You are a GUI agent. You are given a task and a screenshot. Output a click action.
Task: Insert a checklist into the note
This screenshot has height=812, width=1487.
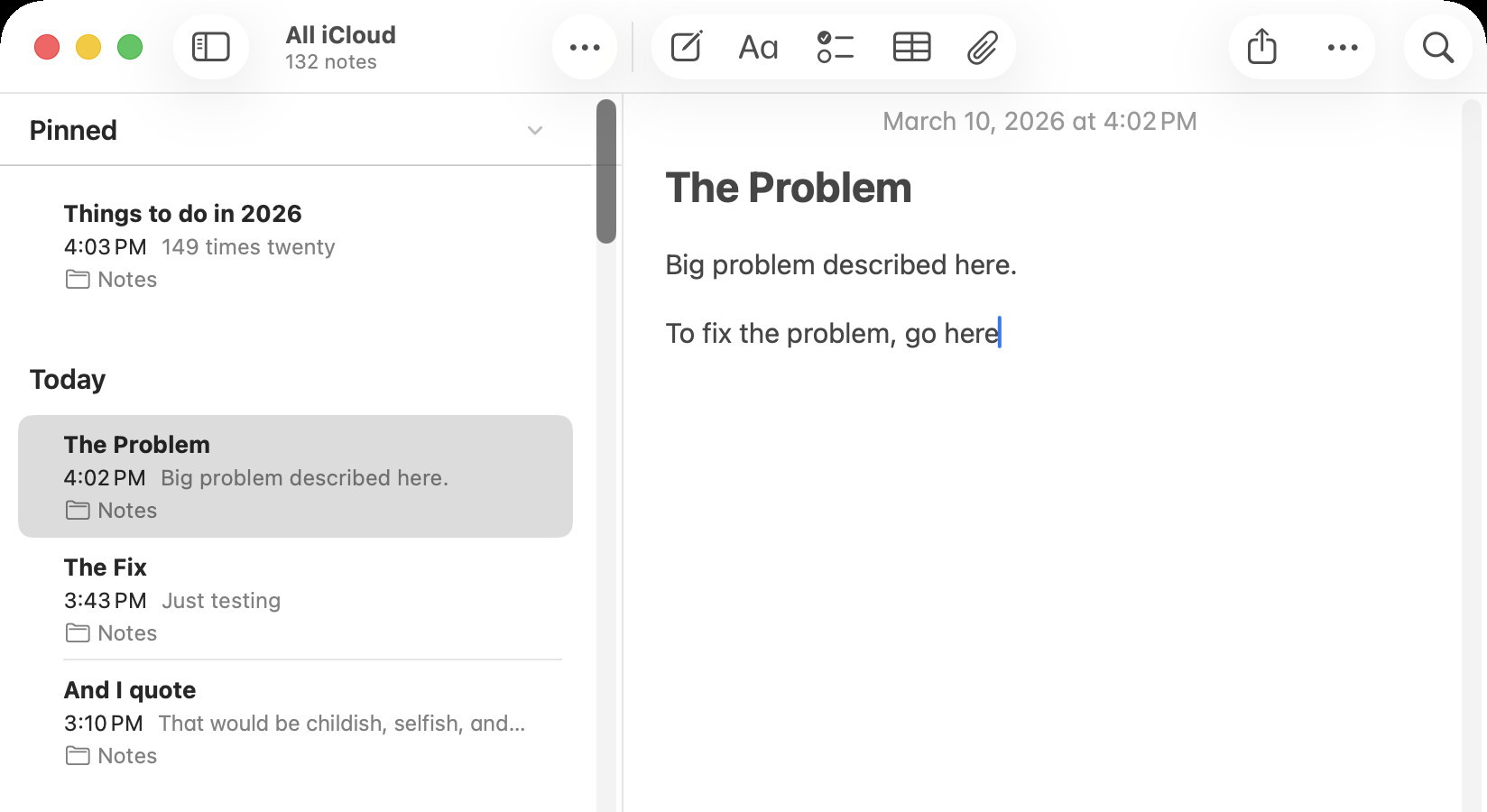point(835,47)
